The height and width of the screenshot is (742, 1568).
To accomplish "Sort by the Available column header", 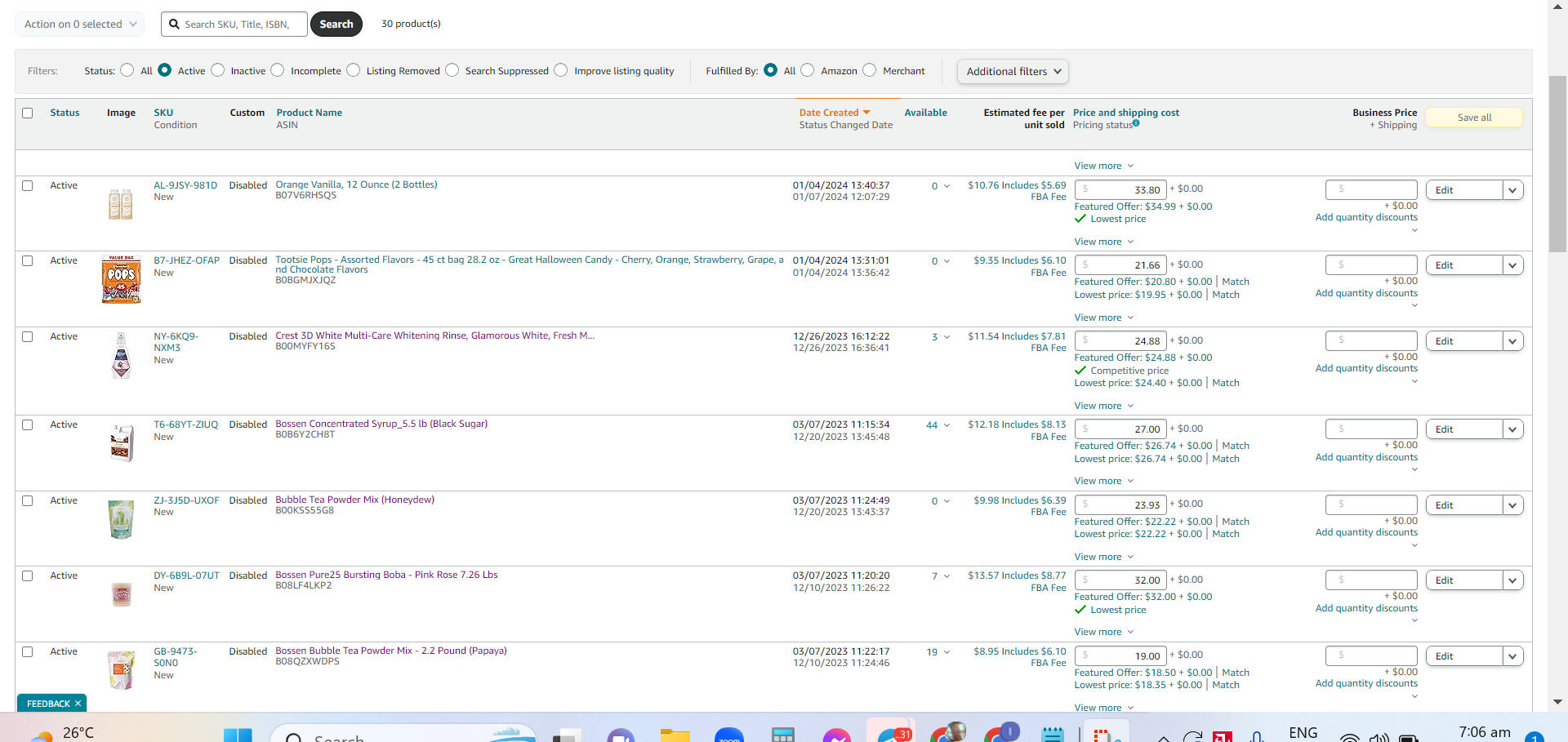I will tap(925, 113).
